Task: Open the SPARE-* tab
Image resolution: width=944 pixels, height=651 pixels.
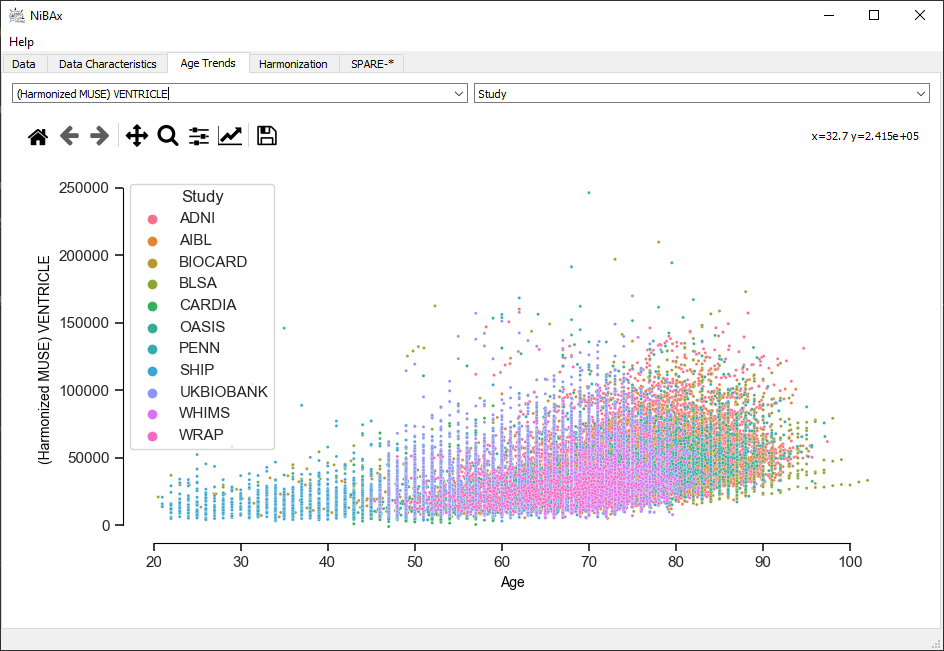Action: [372, 64]
